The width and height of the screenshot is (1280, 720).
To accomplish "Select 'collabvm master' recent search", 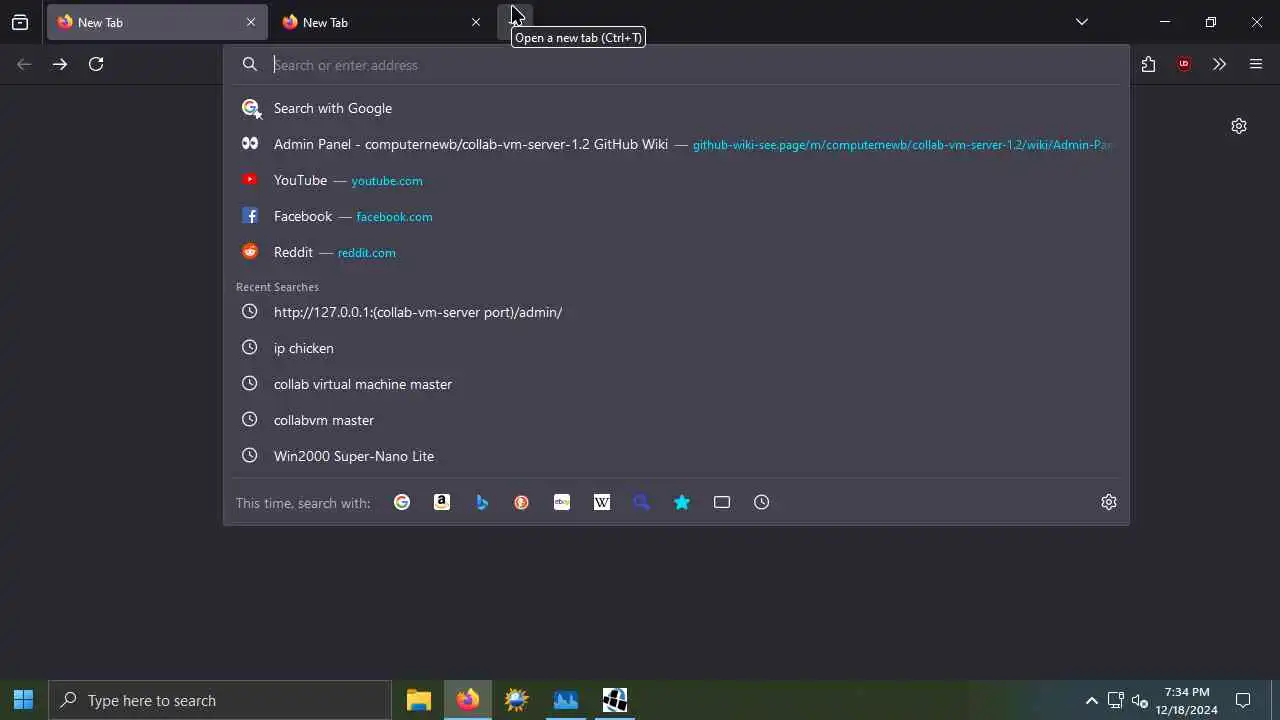I will (x=676, y=420).
